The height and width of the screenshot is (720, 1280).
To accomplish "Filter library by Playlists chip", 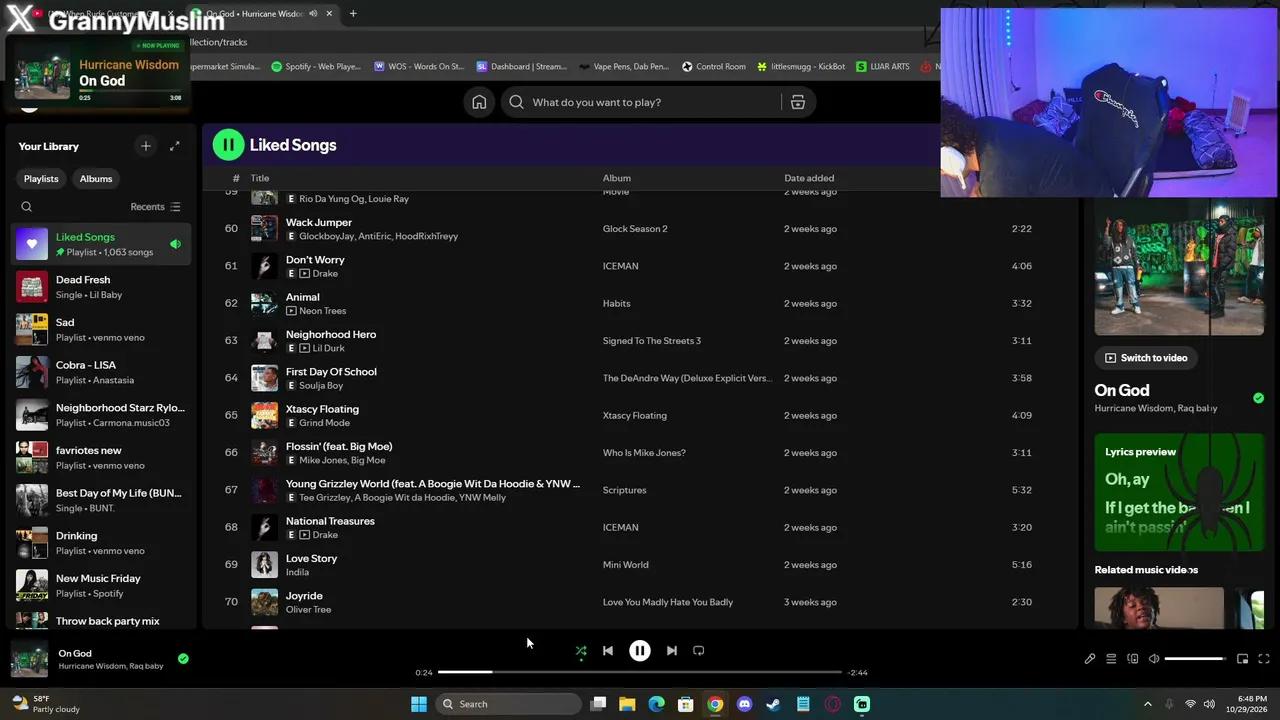I will coord(41,179).
